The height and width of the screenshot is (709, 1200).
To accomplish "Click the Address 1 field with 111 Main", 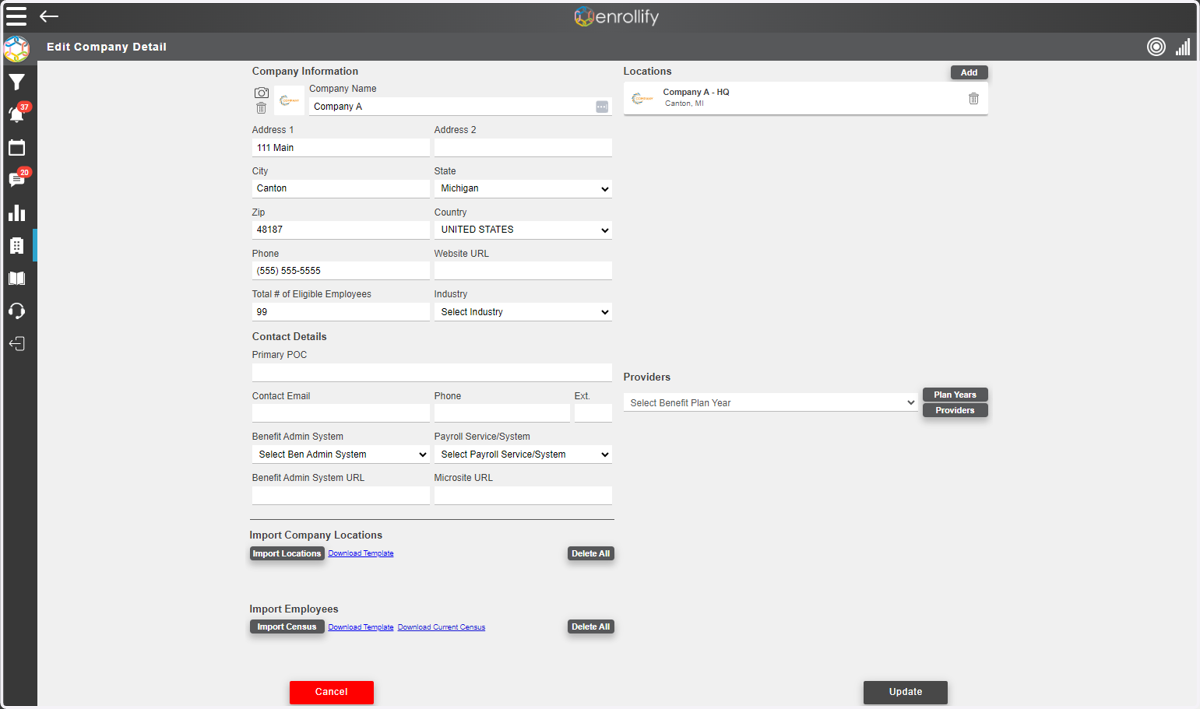I will 341,147.
